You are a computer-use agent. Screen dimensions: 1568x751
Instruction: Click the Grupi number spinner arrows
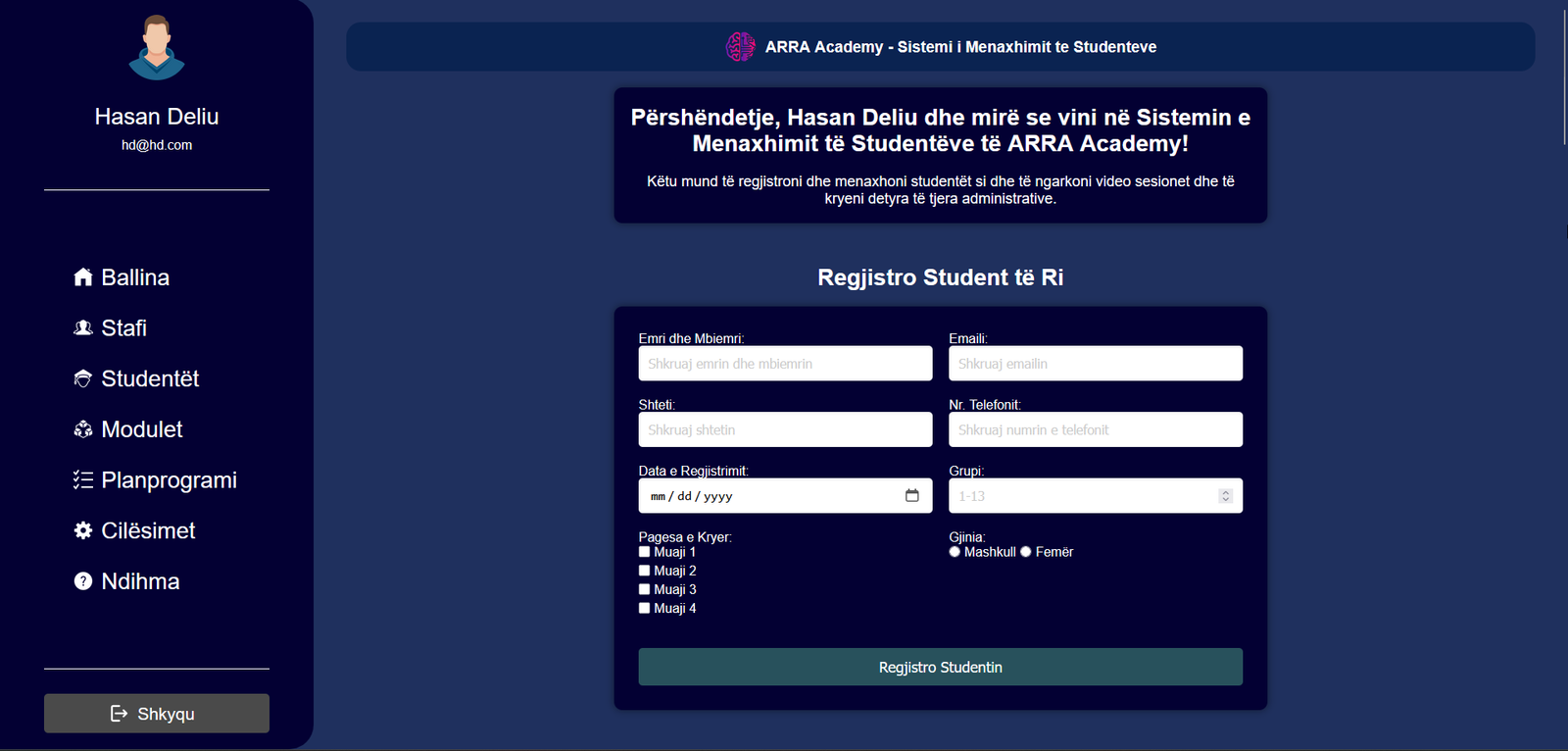(x=1225, y=496)
